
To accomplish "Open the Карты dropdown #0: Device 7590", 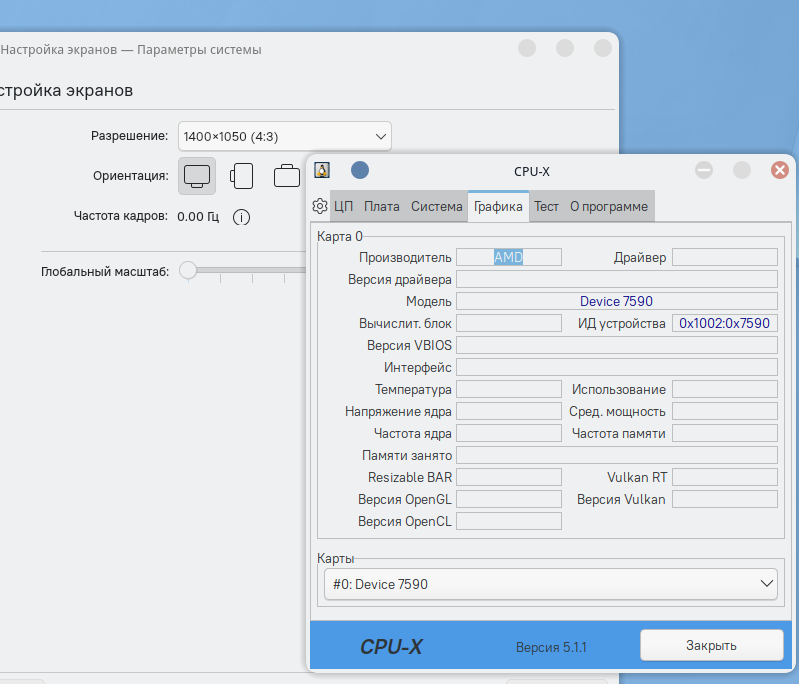I will click(551, 584).
